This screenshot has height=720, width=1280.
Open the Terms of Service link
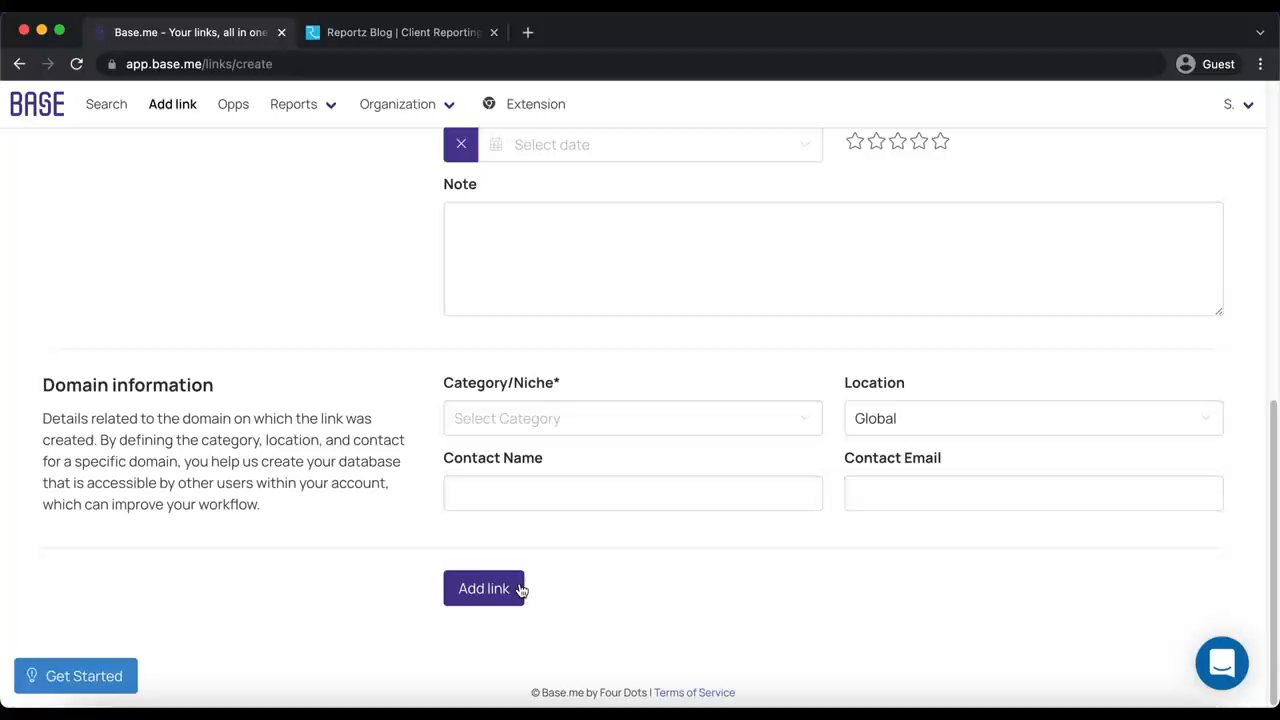694,692
